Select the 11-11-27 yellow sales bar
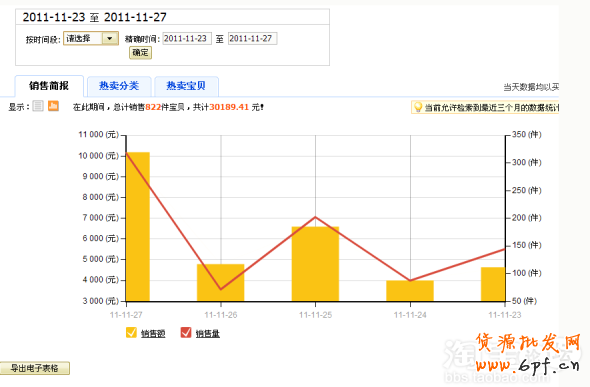The height and width of the screenshot is (387, 590). coord(138,226)
